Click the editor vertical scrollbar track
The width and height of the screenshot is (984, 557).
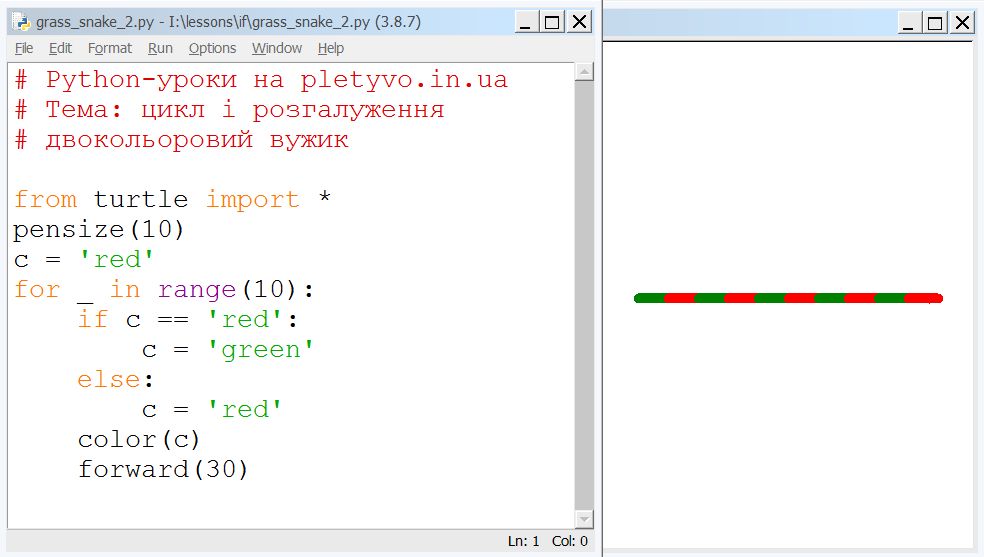click(x=584, y=295)
